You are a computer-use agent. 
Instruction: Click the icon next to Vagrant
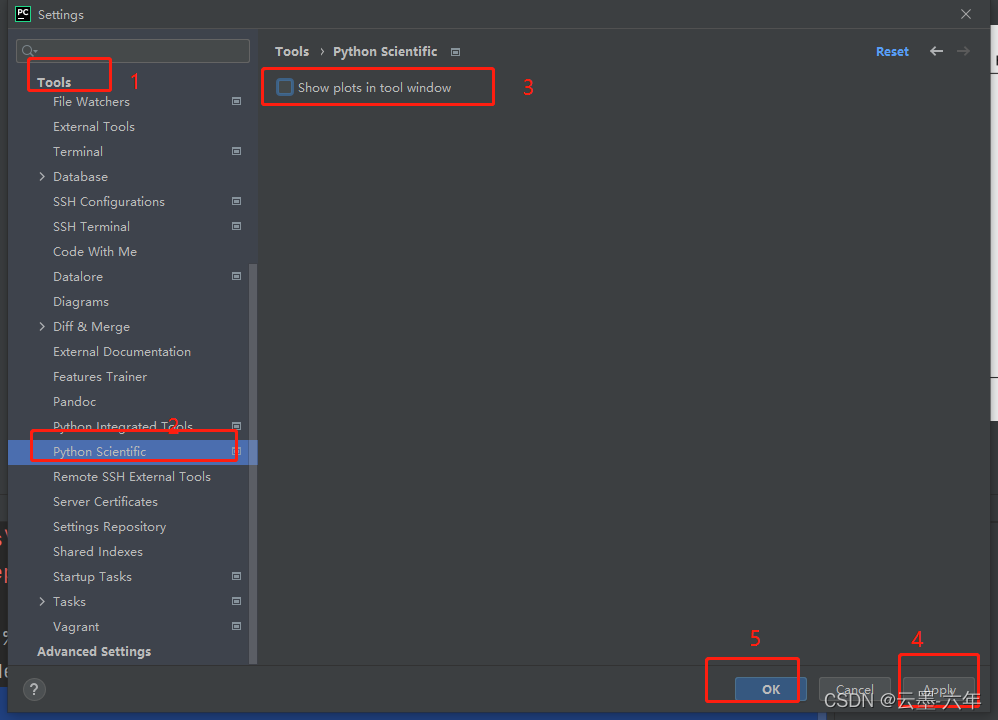click(236, 626)
